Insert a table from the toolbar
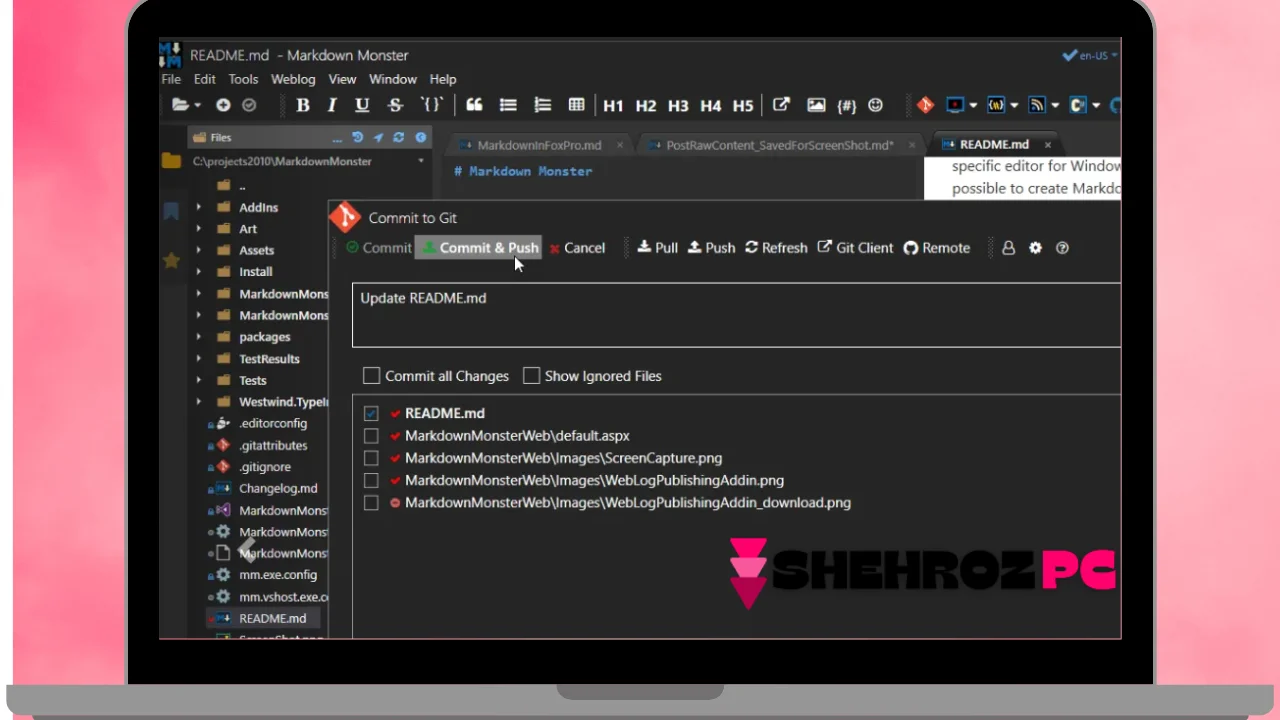Image resolution: width=1280 pixels, height=720 pixels. click(x=576, y=105)
